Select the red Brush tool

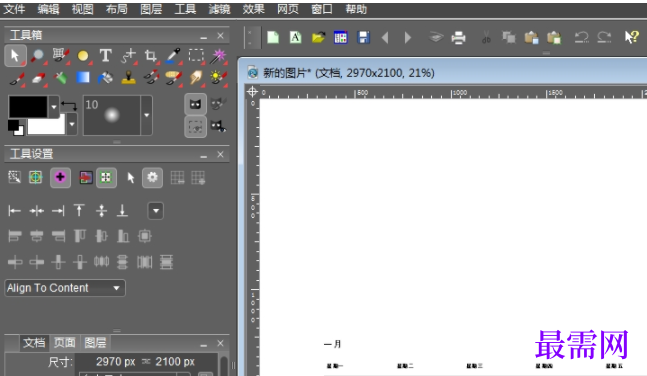coord(17,78)
